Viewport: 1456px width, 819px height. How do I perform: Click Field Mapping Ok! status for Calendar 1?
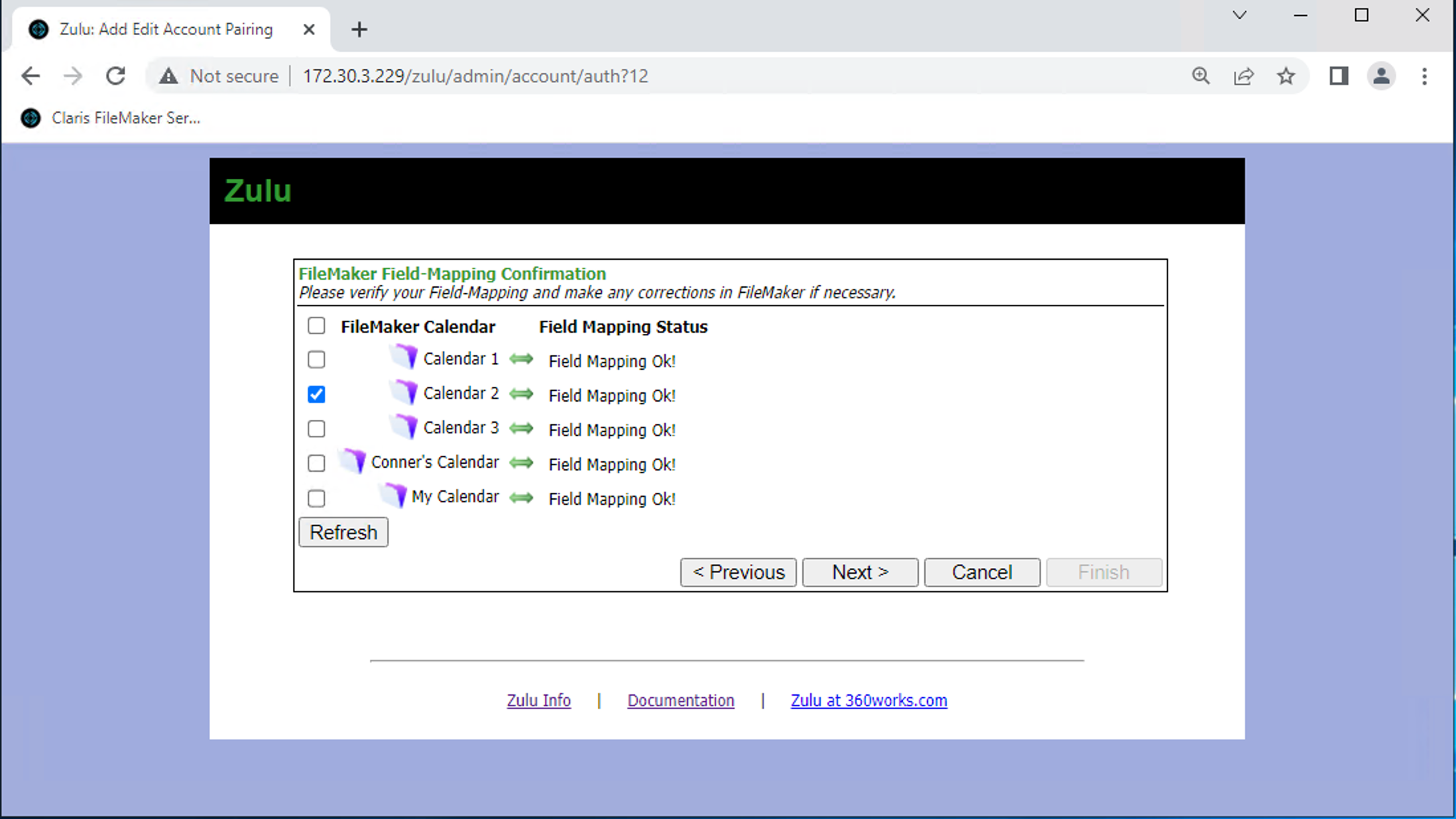[x=612, y=361]
